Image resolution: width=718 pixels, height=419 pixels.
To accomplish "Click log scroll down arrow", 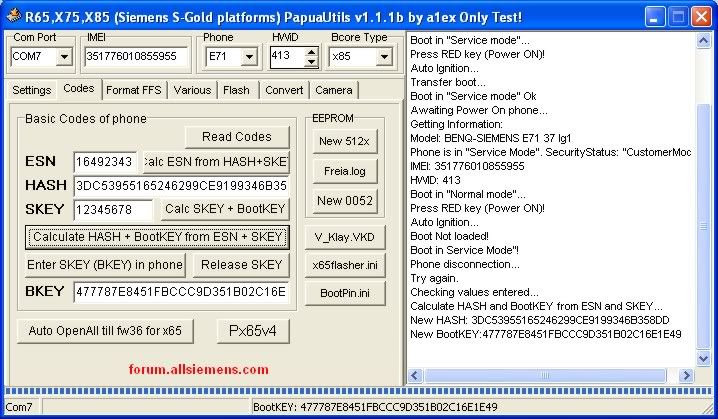I will coord(703,358).
